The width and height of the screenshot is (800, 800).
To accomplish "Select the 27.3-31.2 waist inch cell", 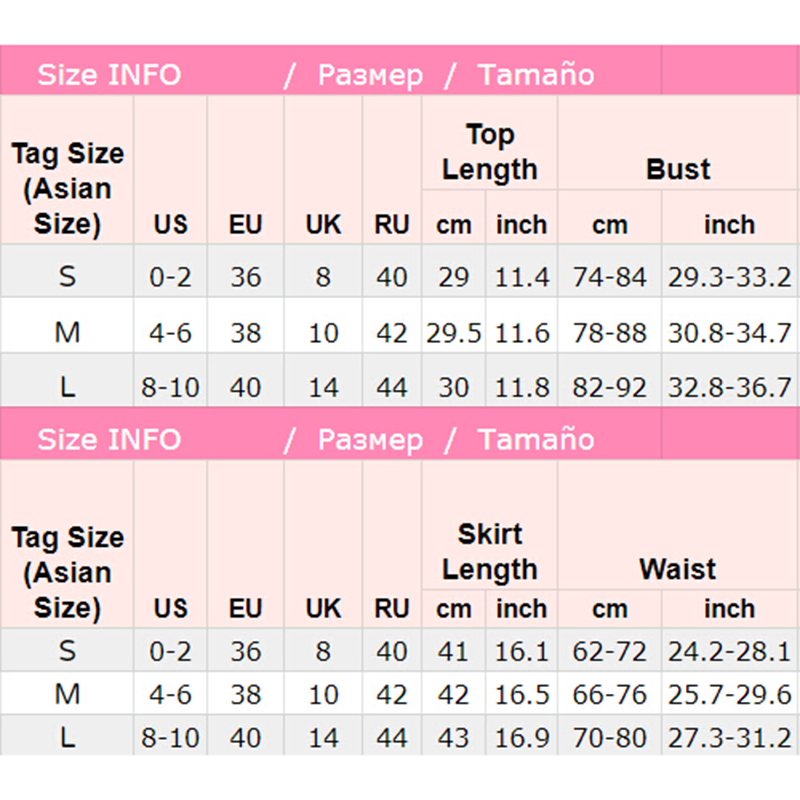I will (x=730, y=738).
